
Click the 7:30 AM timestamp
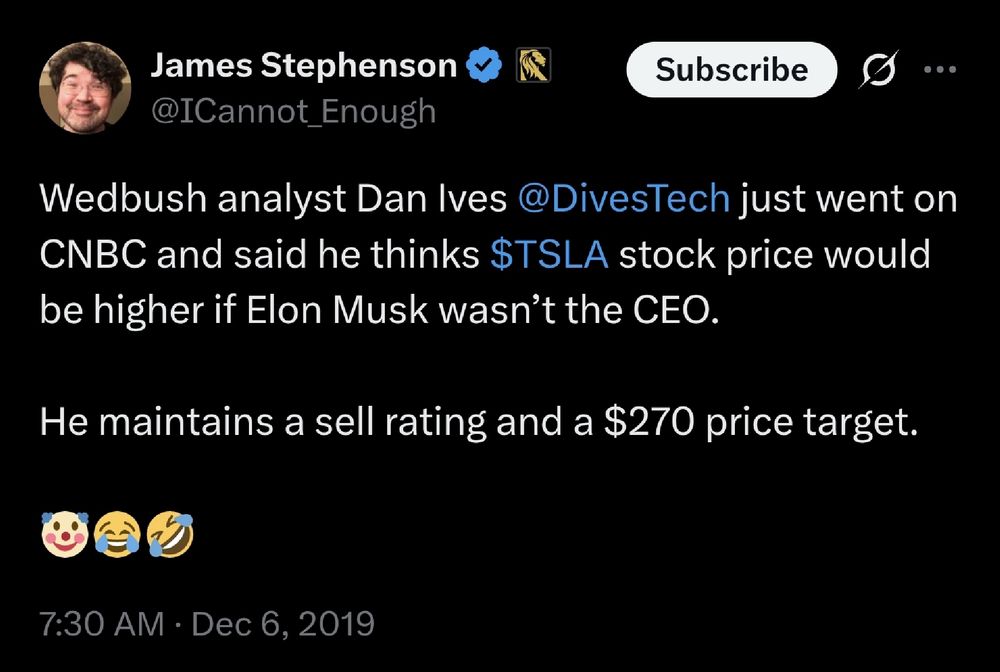(100, 624)
